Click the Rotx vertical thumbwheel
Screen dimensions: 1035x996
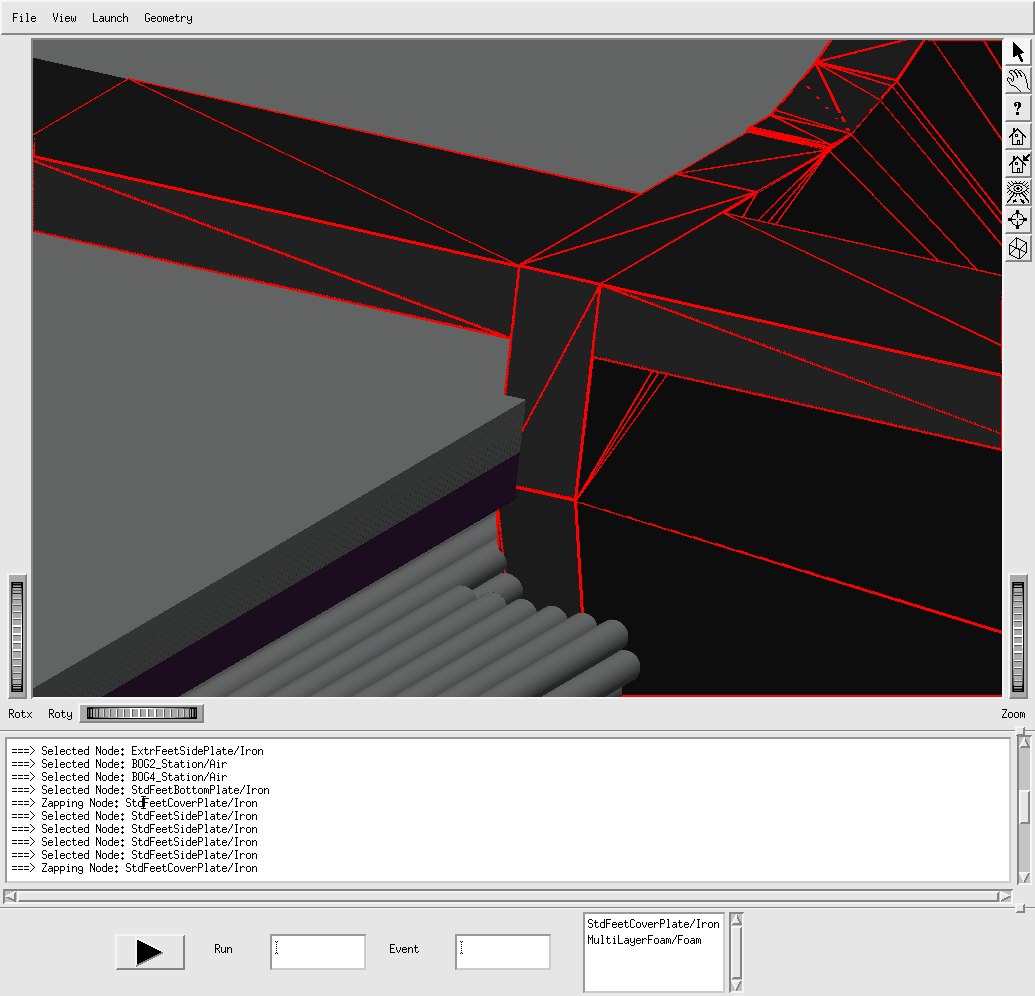pos(17,636)
